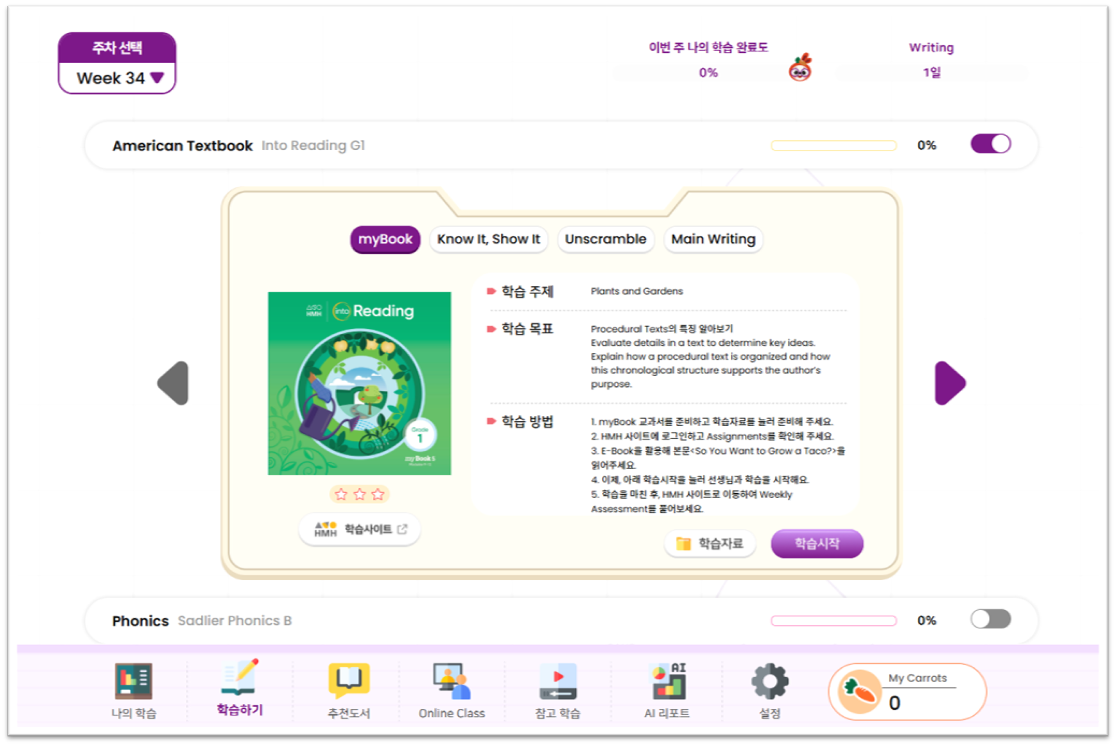Switch to the Unscramble tab
The image size is (1116, 746).
pos(606,239)
